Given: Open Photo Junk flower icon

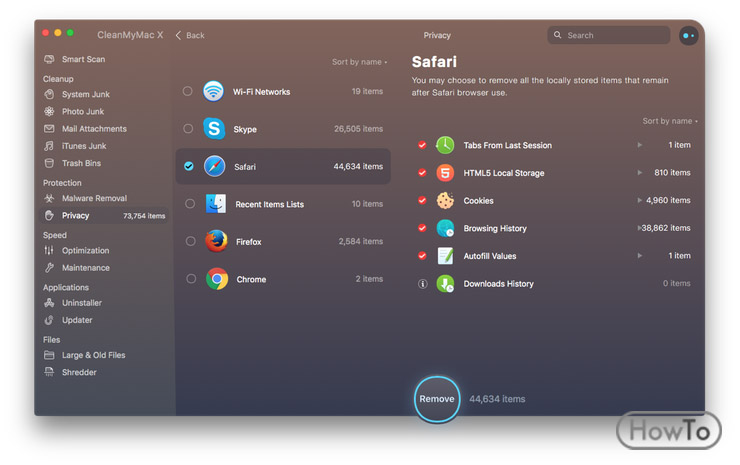Looking at the screenshot, I should (x=49, y=111).
